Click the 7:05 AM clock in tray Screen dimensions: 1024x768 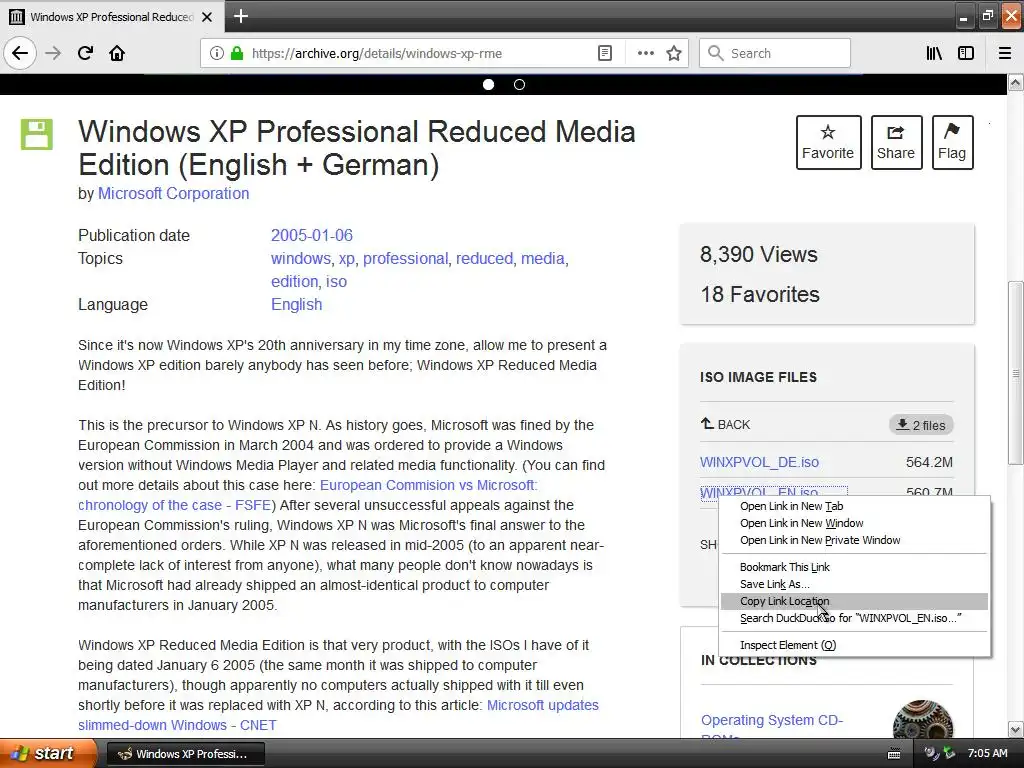click(987, 753)
